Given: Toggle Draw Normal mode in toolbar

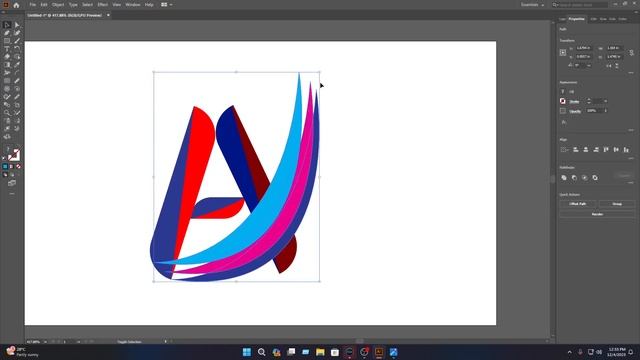Looking at the screenshot, I should [5, 175].
